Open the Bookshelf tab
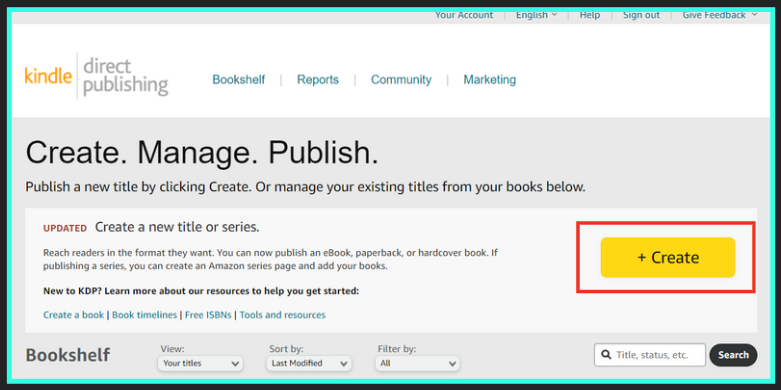The height and width of the screenshot is (390, 781). tap(239, 80)
